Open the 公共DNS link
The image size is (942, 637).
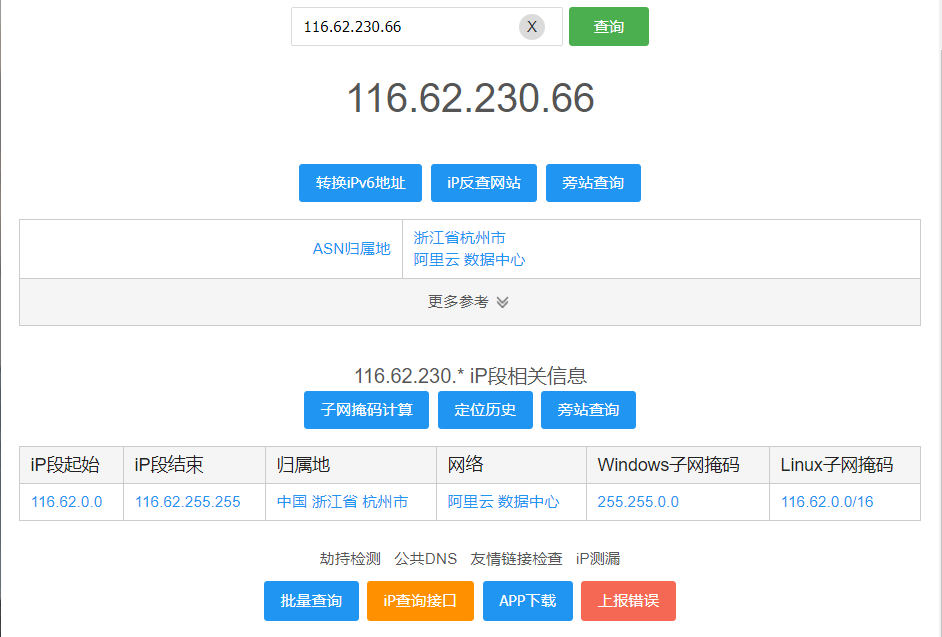(425, 559)
